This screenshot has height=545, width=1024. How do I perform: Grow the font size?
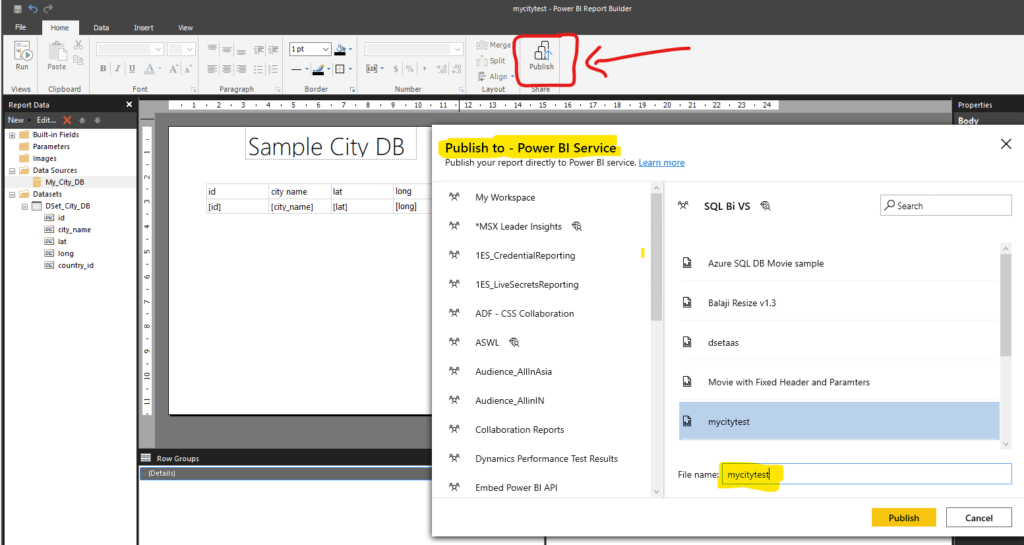(x=174, y=69)
